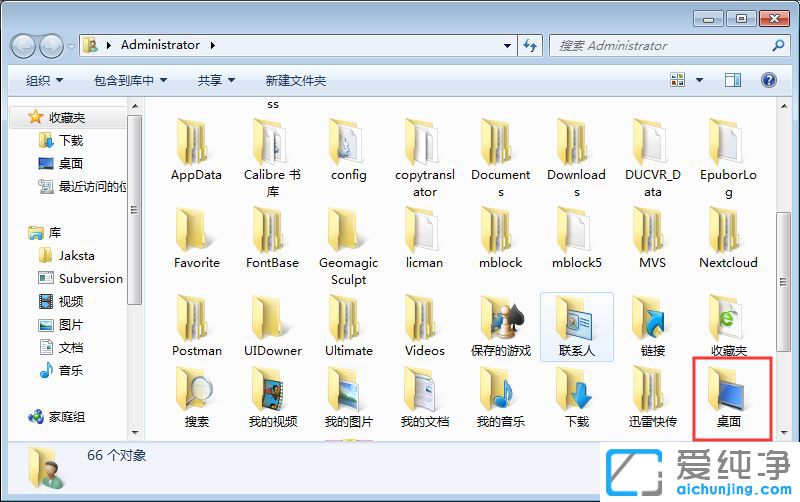Open the config folder
The image size is (800, 502).
pos(348,150)
